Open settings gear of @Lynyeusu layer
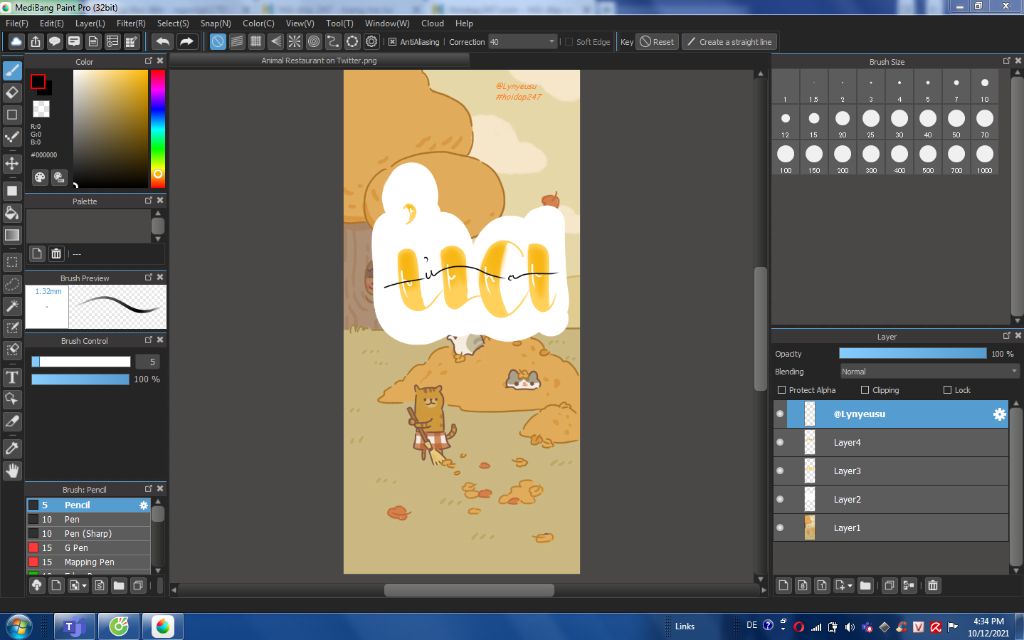 click(999, 414)
